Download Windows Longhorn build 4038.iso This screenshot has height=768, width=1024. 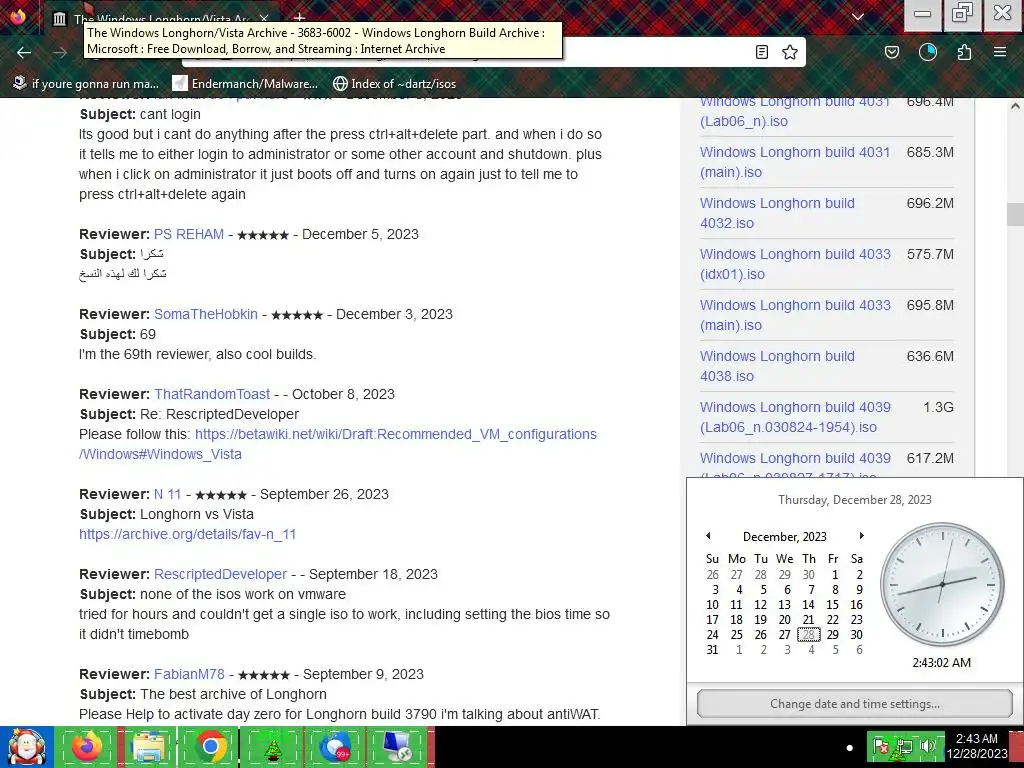click(777, 366)
